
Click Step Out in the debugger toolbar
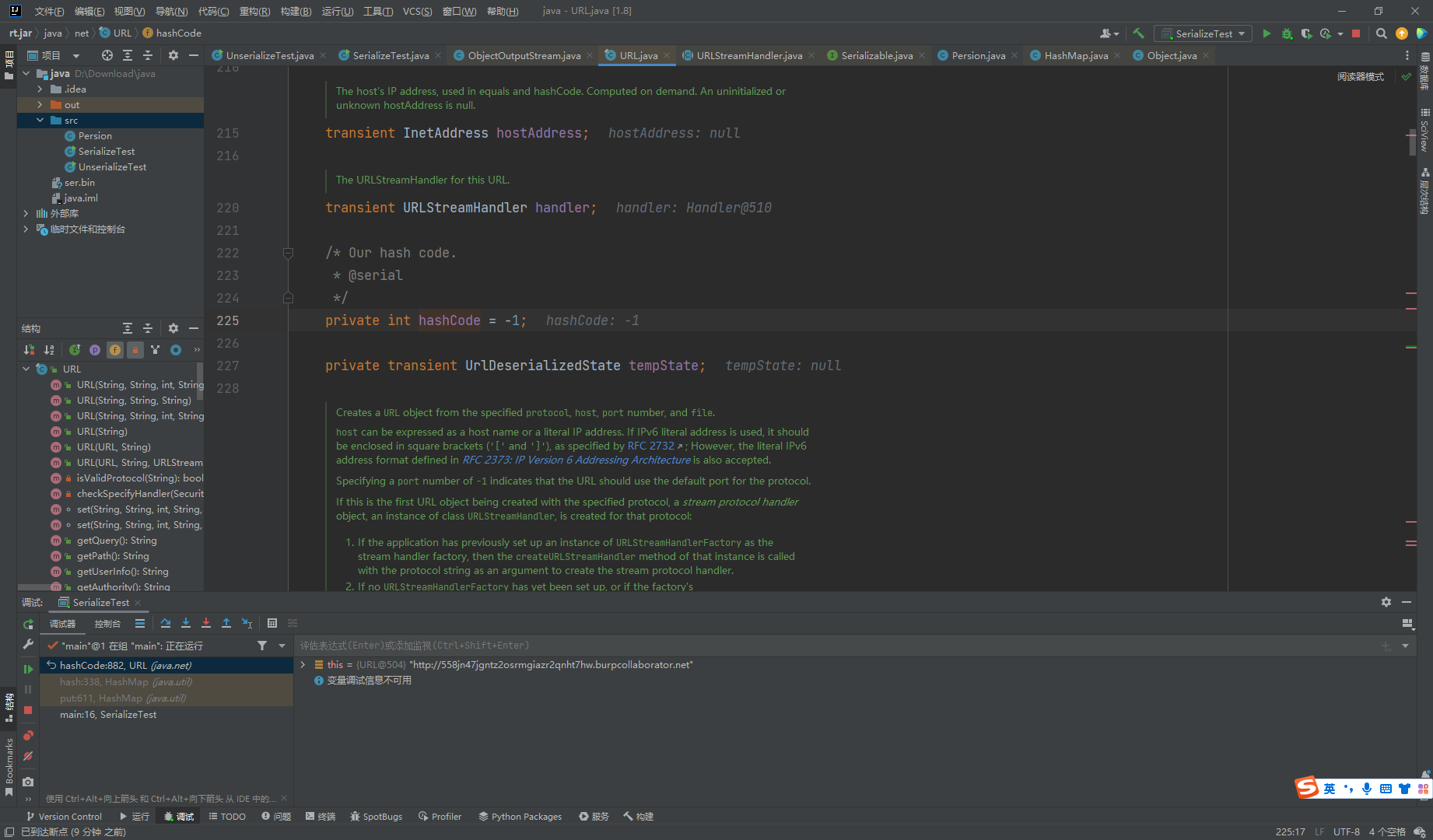pos(226,623)
